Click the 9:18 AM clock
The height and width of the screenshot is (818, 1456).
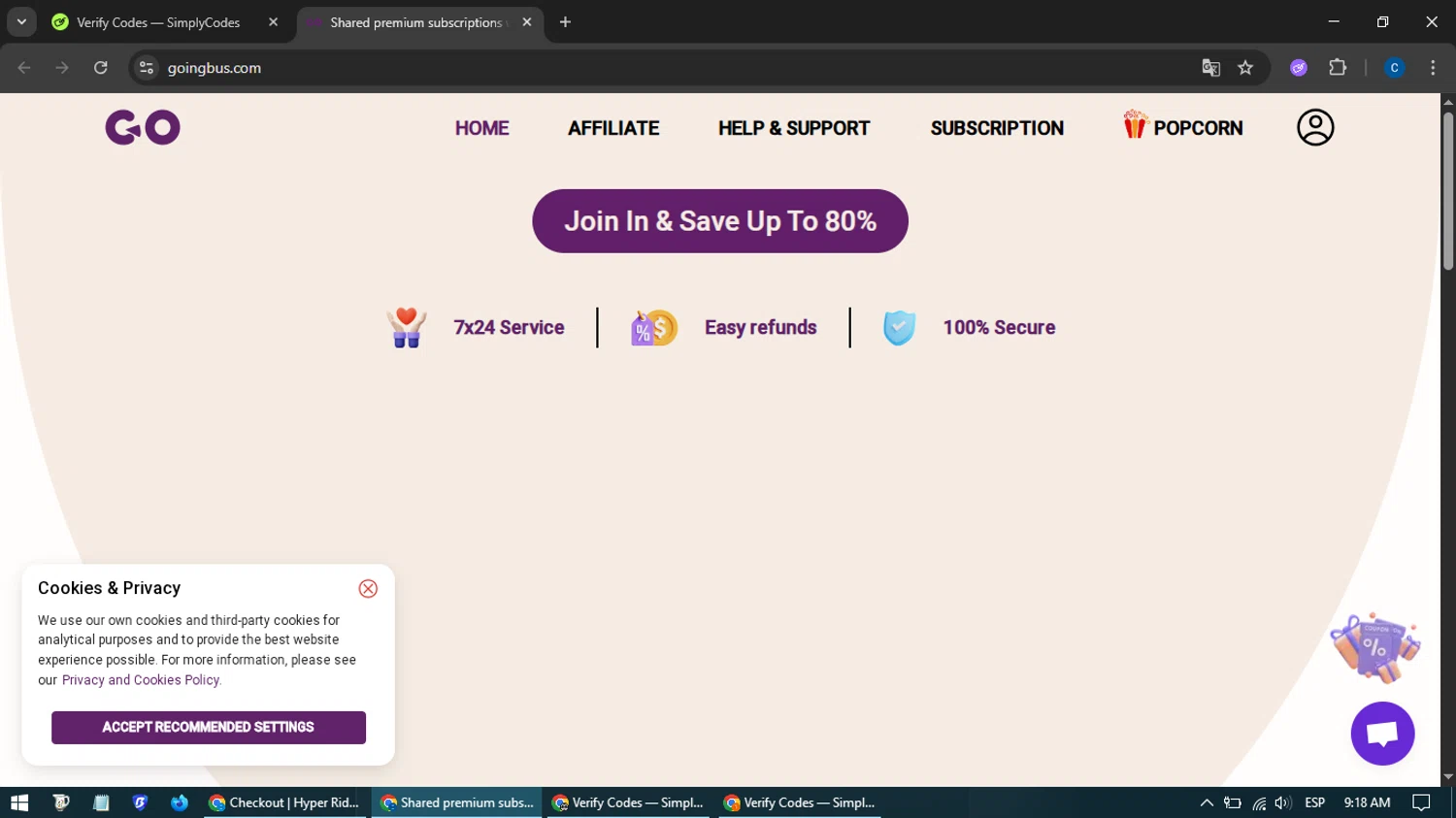pos(1368,802)
